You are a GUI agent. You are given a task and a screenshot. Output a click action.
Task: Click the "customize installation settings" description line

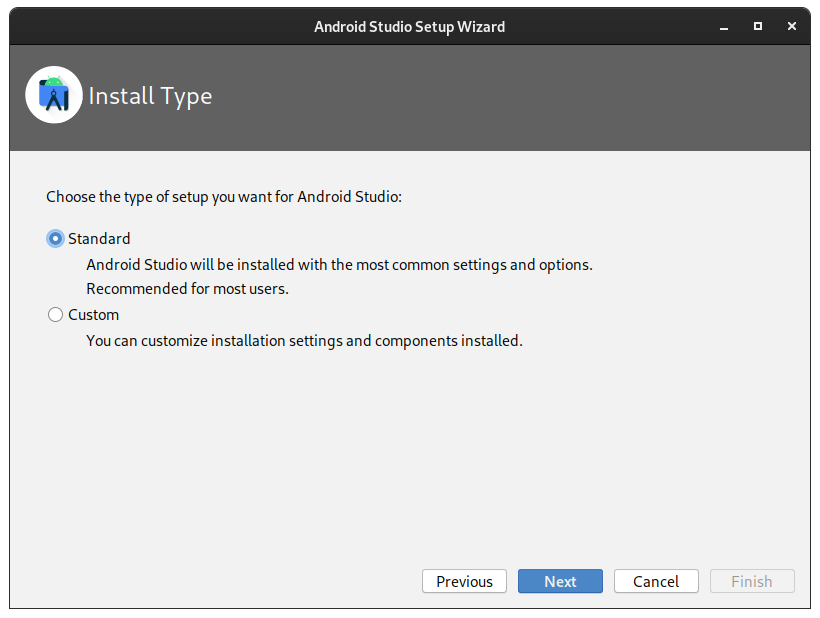tap(304, 341)
